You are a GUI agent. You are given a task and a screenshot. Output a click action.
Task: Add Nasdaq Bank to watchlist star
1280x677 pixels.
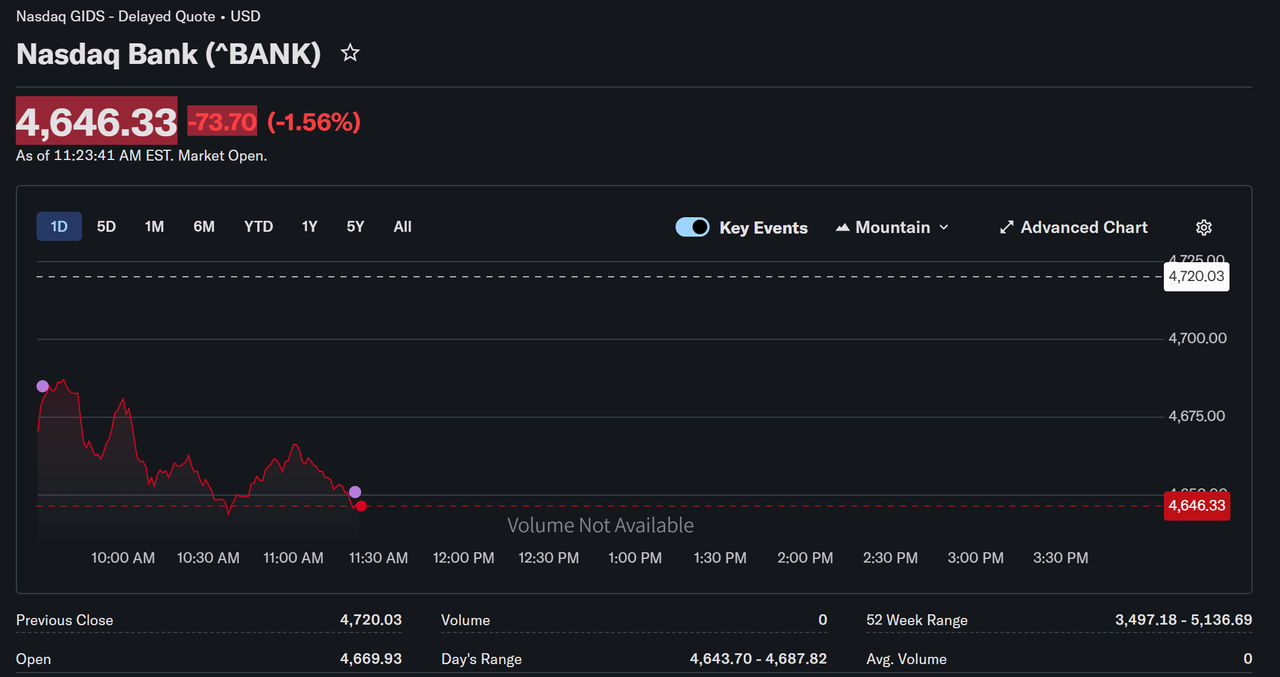coord(350,53)
